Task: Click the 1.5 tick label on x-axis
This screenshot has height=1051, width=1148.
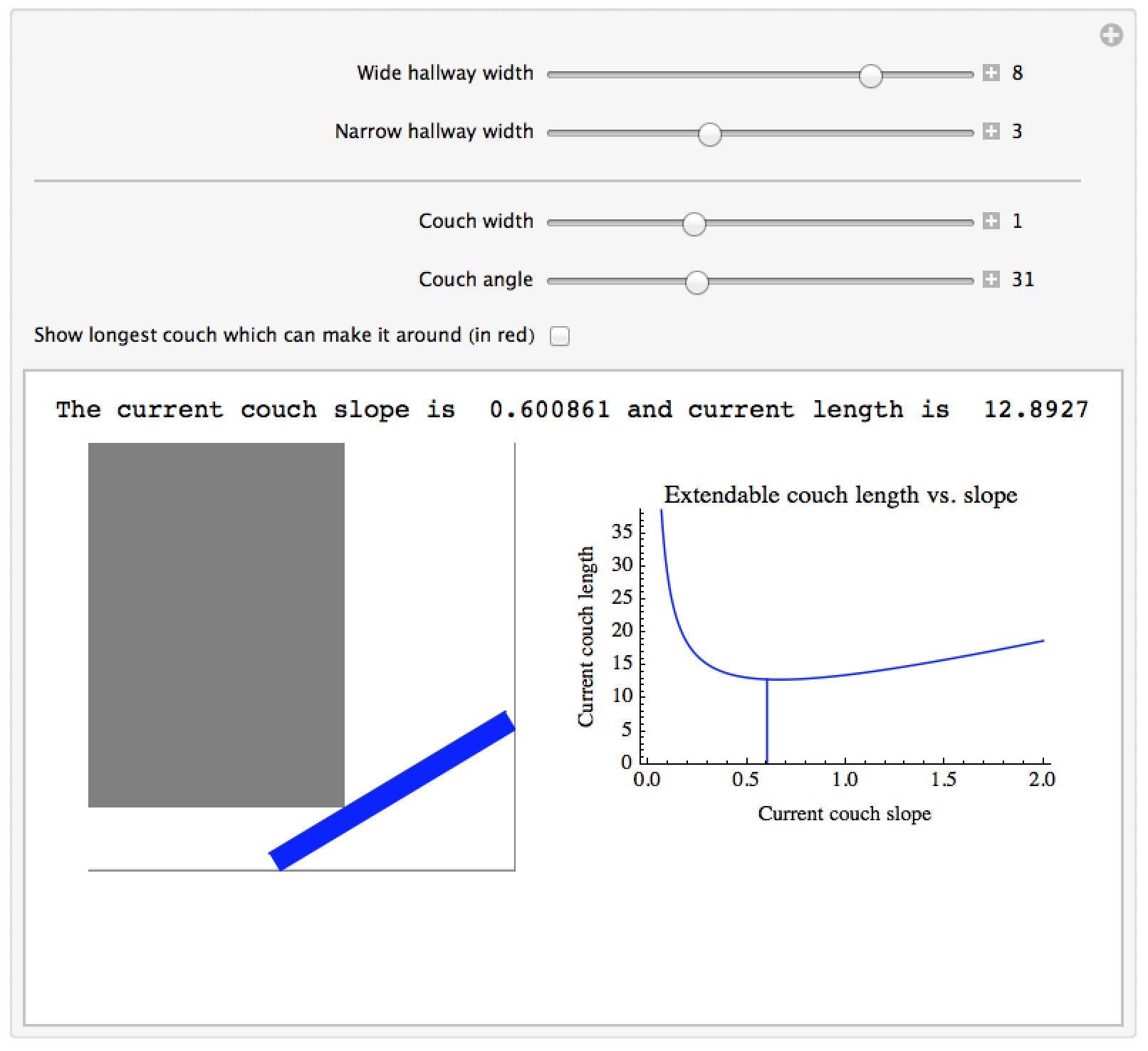Action: click(944, 780)
